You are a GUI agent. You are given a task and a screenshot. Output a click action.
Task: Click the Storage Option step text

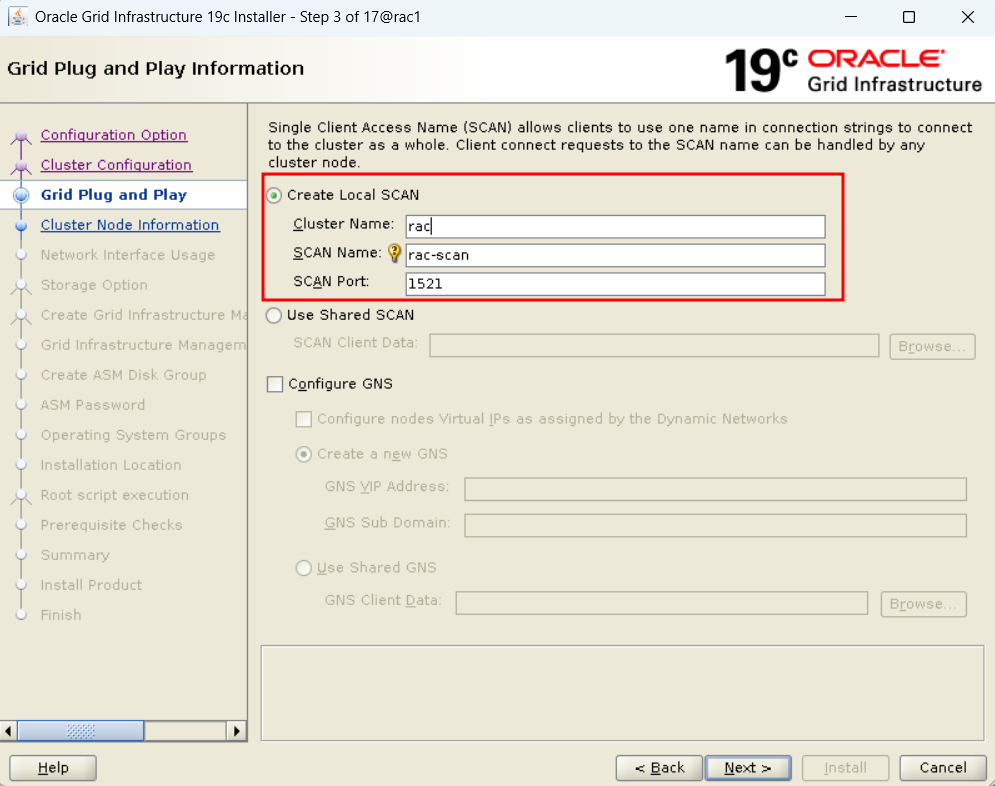click(x=94, y=285)
